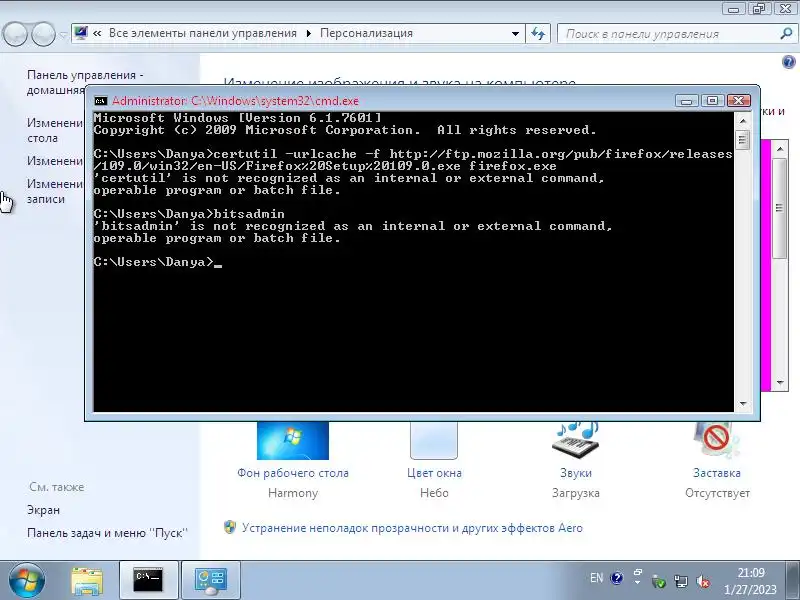Click the Загрузка sound scheme name

pyautogui.click(x=576, y=493)
